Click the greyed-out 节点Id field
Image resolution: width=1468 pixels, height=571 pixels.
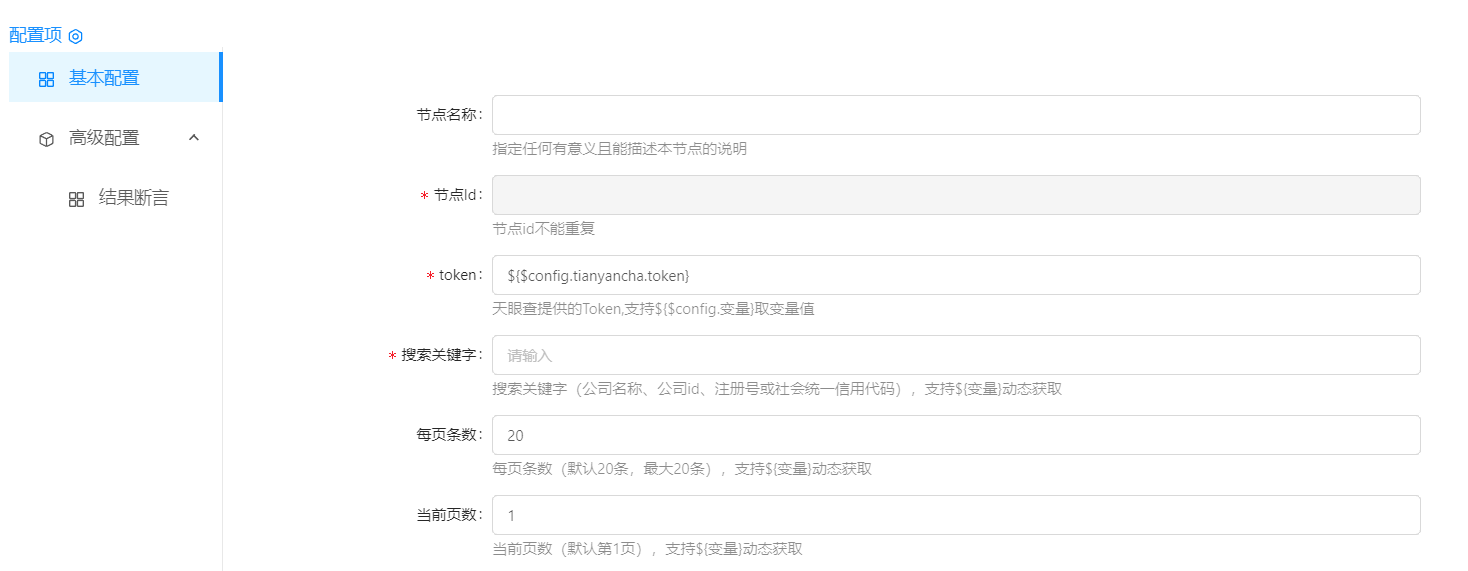(x=955, y=195)
